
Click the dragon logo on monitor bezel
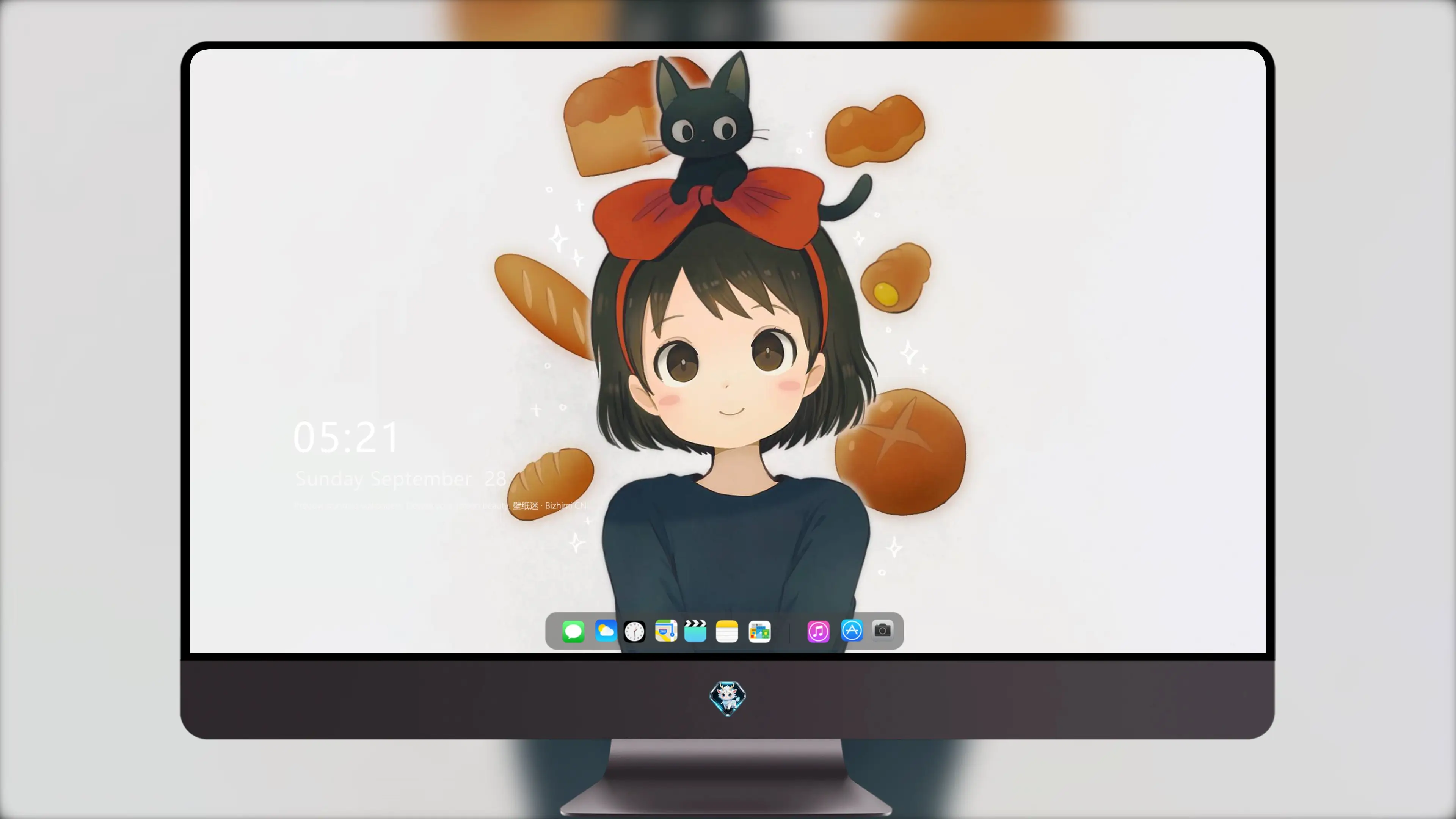(x=728, y=698)
